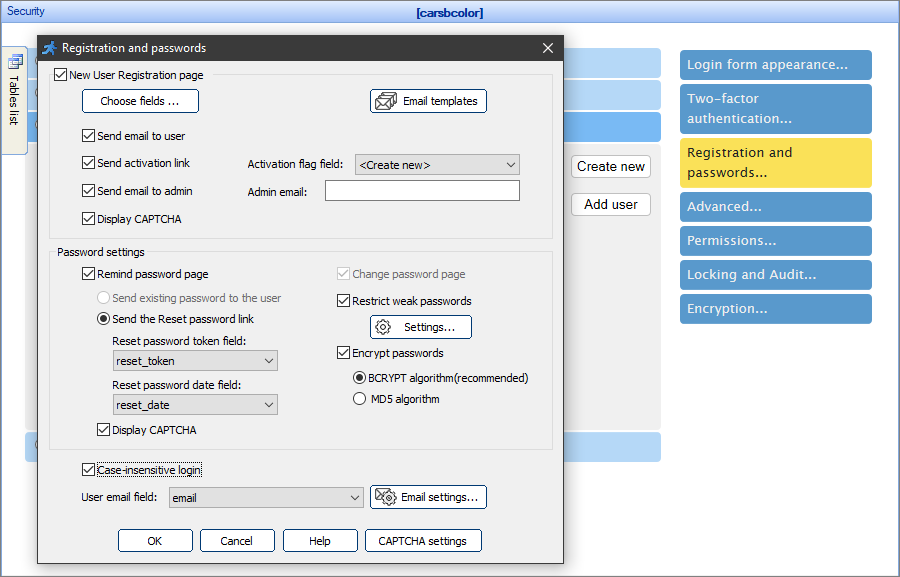This screenshot has height=577, width=900.
Task: Click the Security link in the top corner
Action: pos(25,10)
